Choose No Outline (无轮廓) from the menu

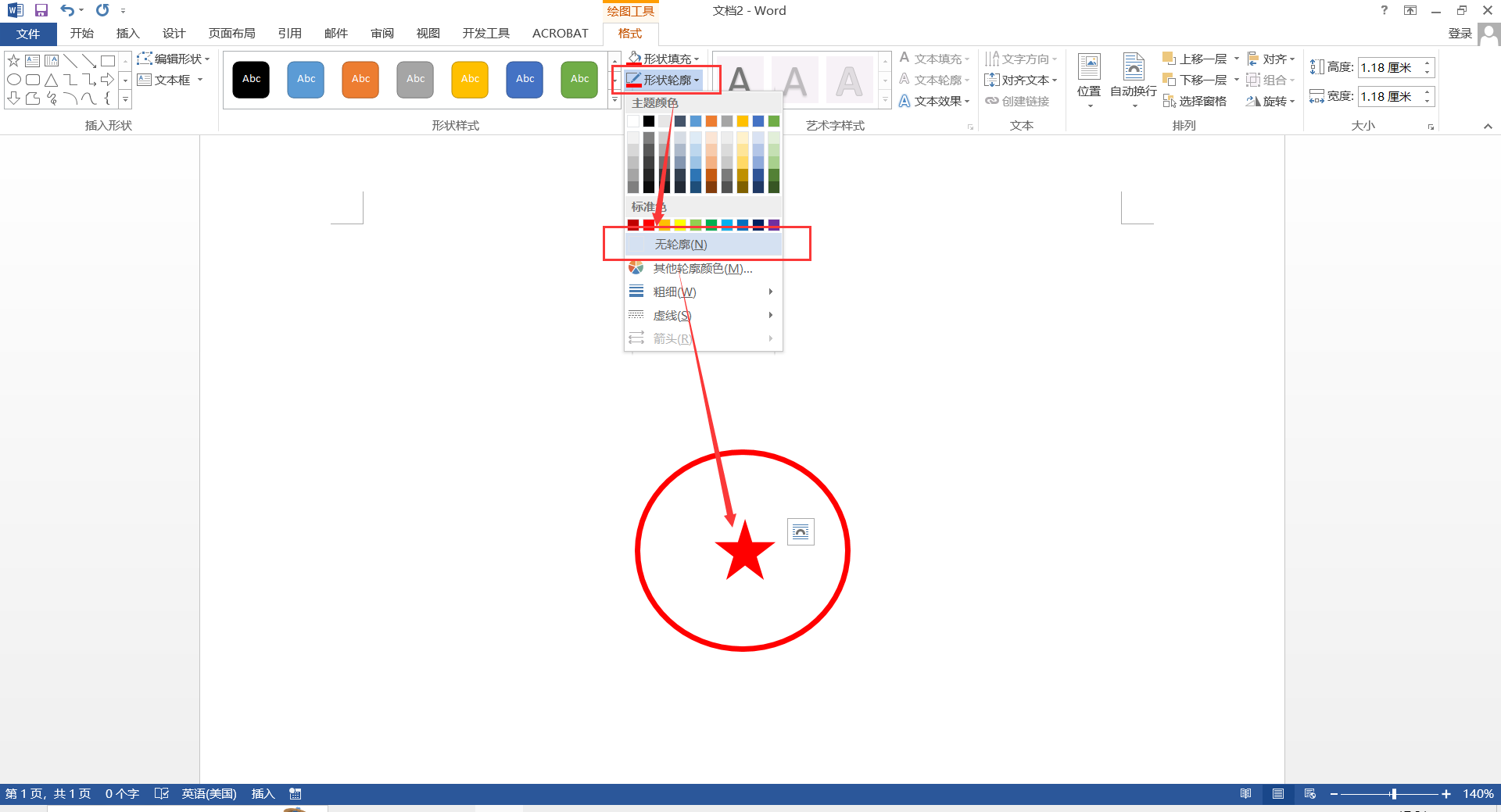click(x=704, y=245)
